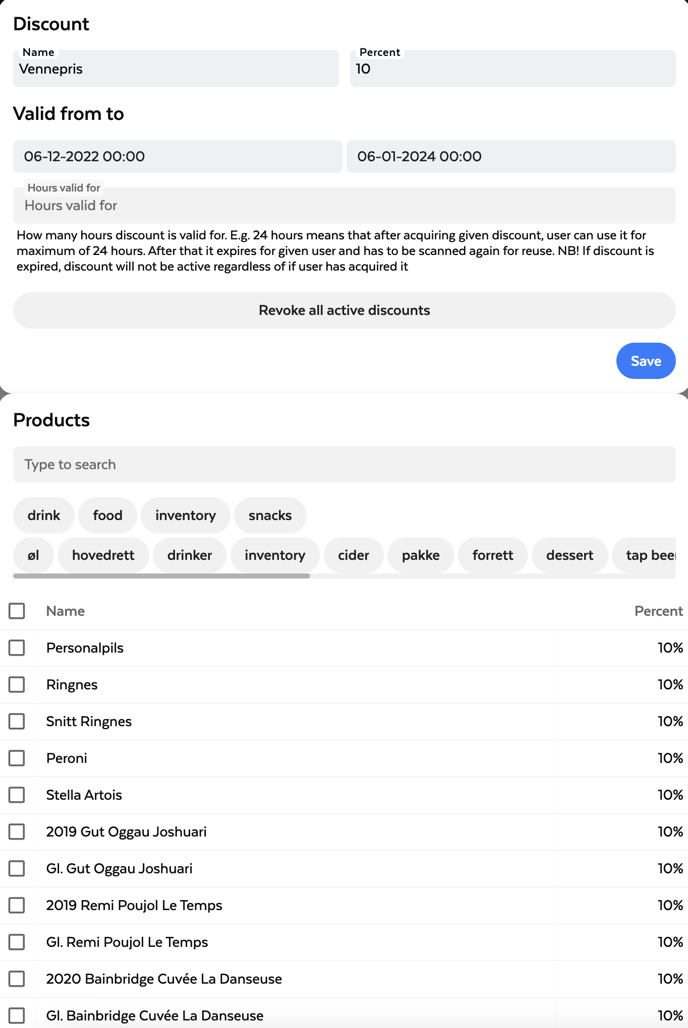Select the hovedrett subcategory chip
The width and height of the screenshot is (688, 1028).
click(x=103, y=555)
